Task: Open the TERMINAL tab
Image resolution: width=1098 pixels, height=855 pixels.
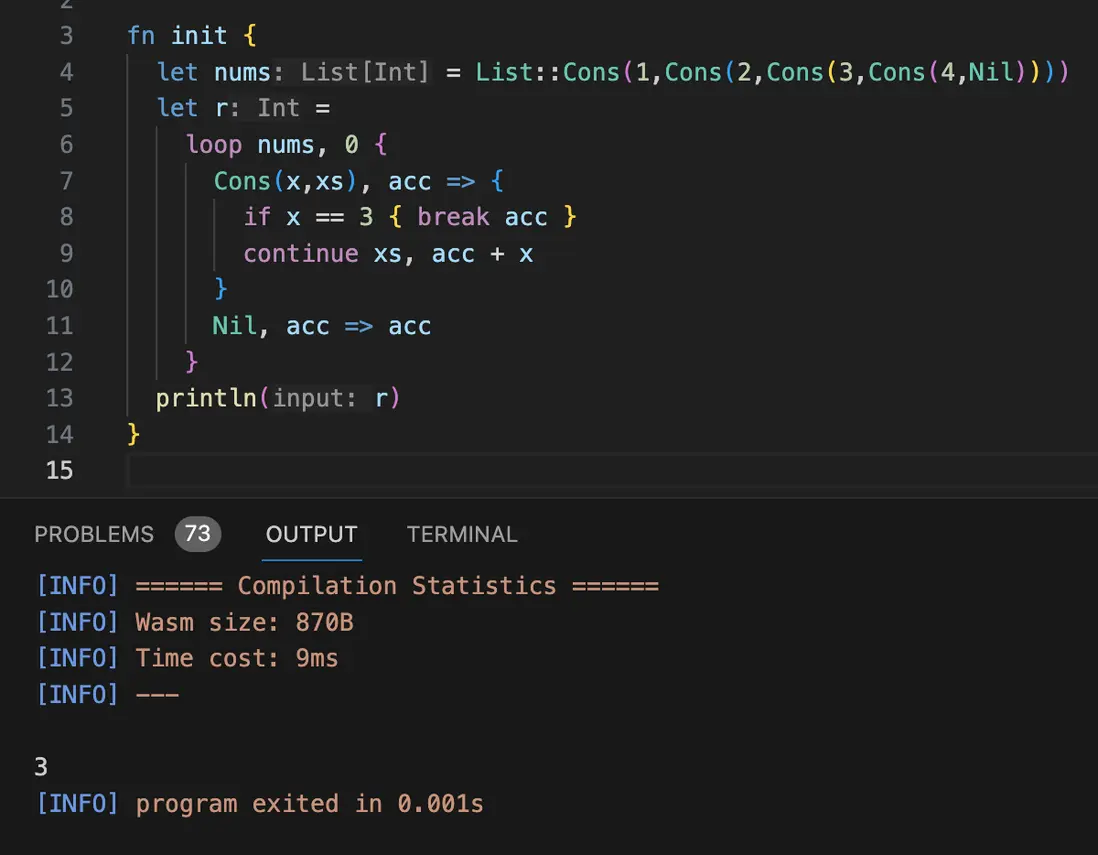Action: 462,534
